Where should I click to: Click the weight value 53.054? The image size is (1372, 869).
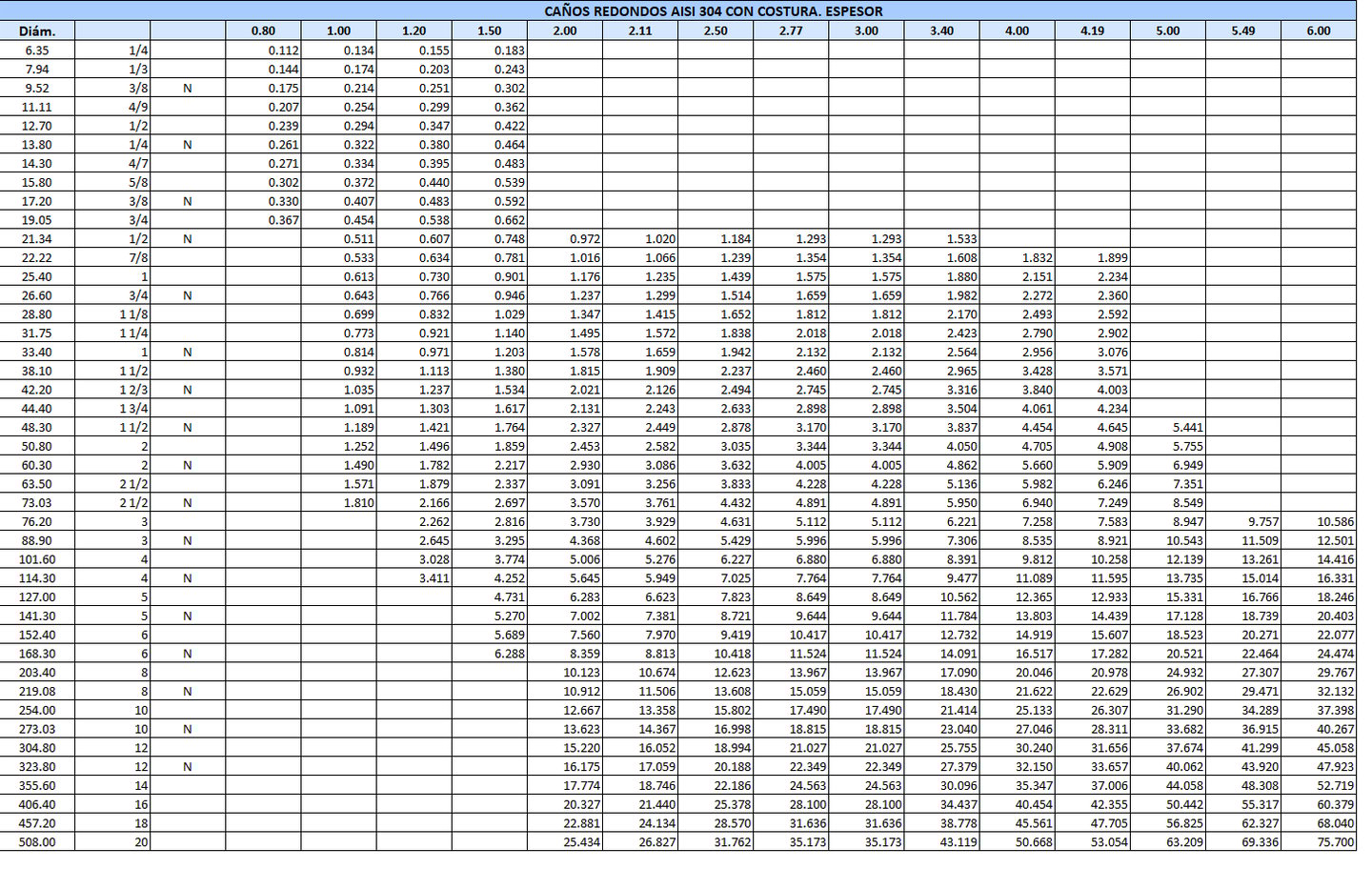tap(1109, 842)
